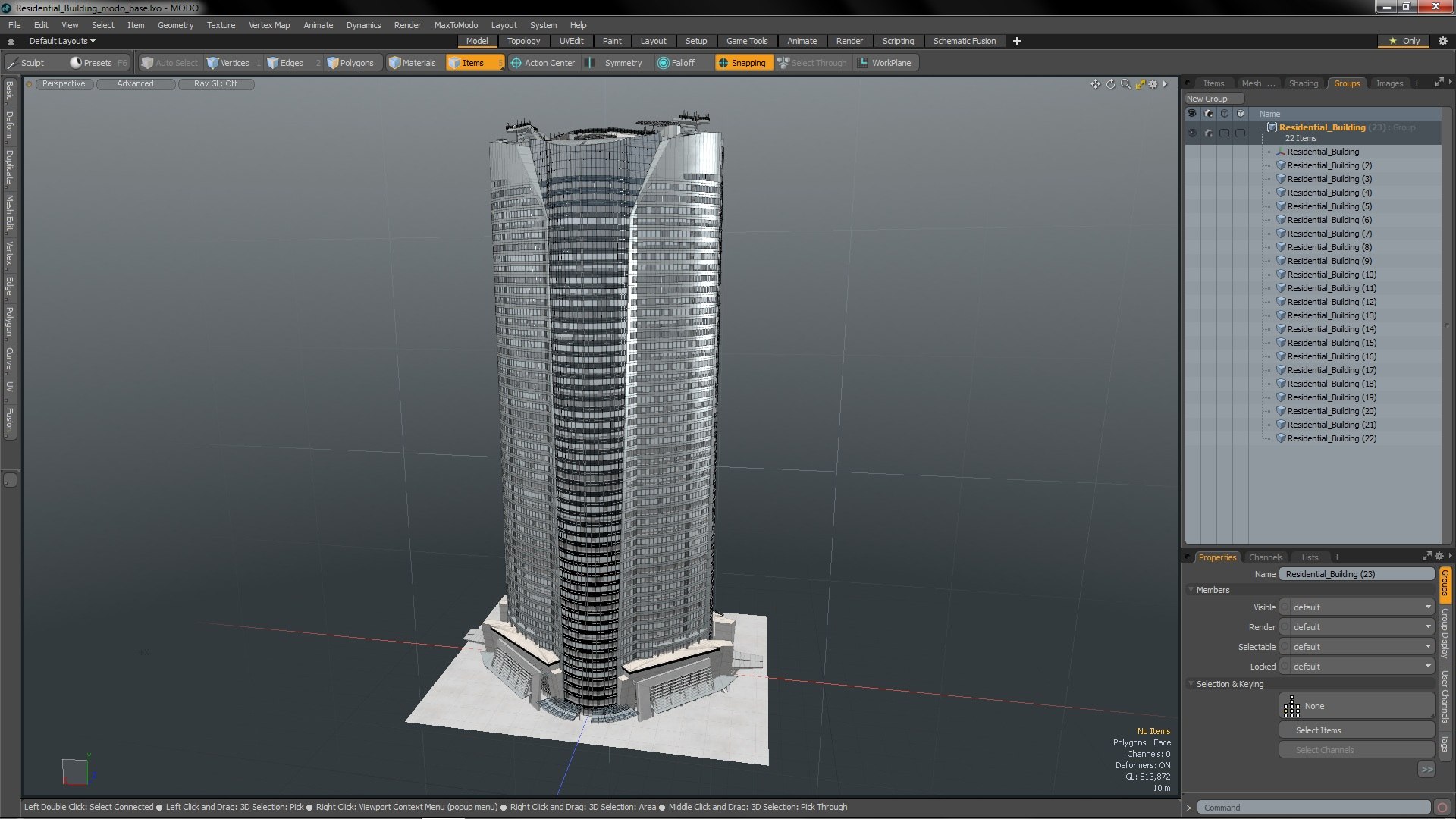
Task: Click the record button next to Command field
Action: 1442,808
